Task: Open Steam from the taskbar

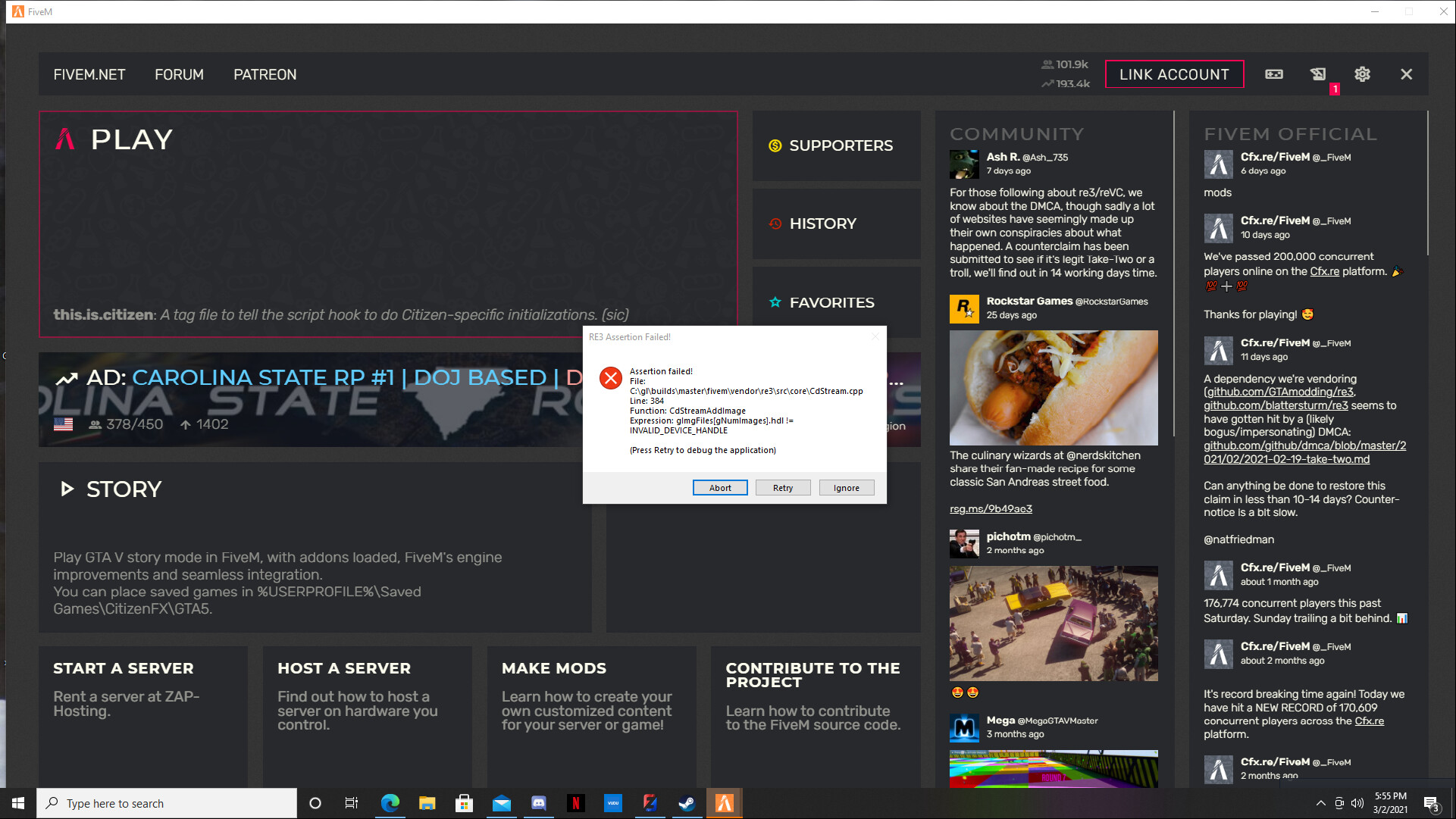Action: tap(687, 803)
